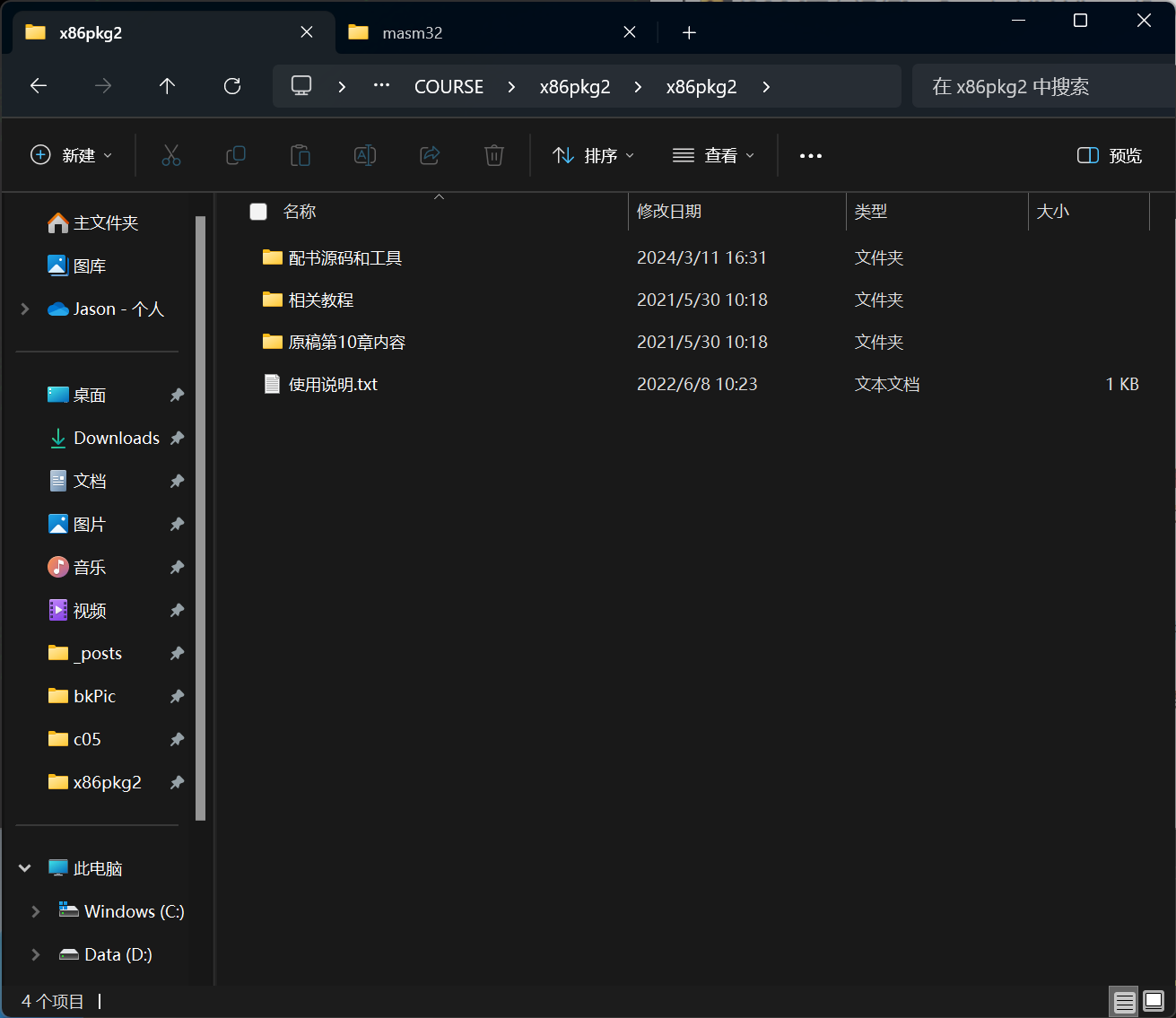
Task: Open Videos (视频) in sidebar
Action: pyautogui.click(x=90, y=610)
